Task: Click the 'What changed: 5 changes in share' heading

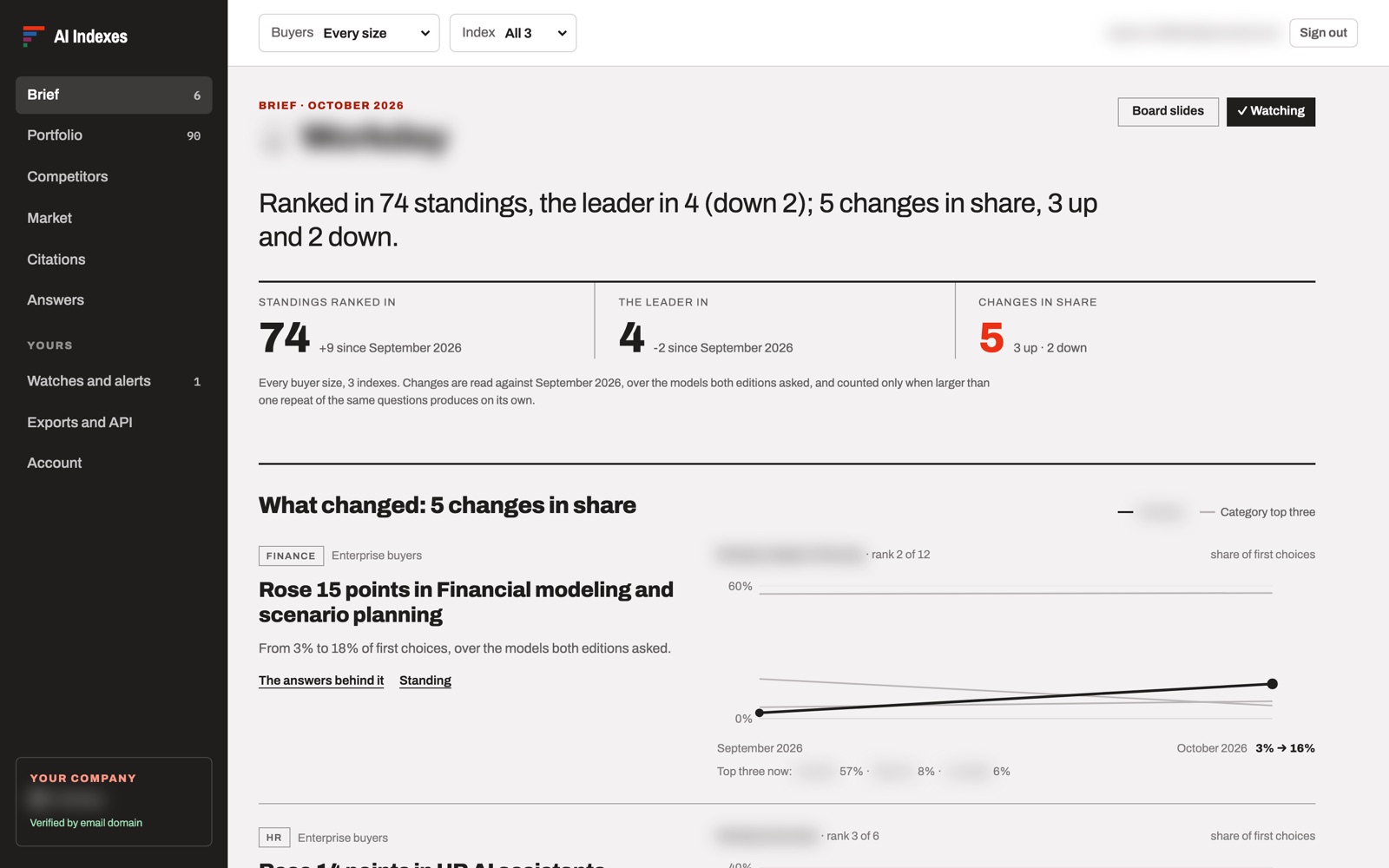Action: (447, 505)
